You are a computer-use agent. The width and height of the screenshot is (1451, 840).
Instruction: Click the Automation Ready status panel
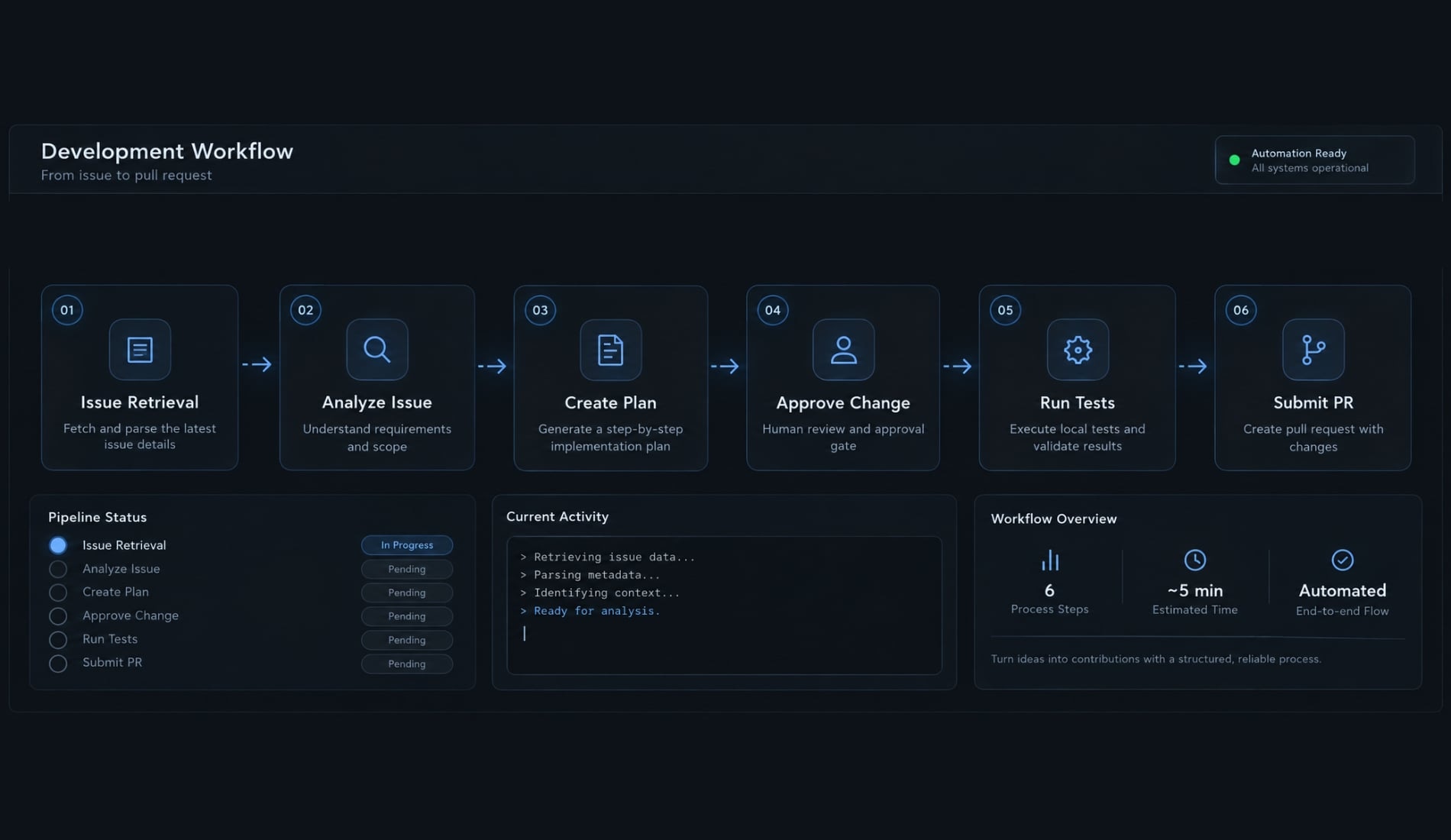click(x=1315, y=160)
